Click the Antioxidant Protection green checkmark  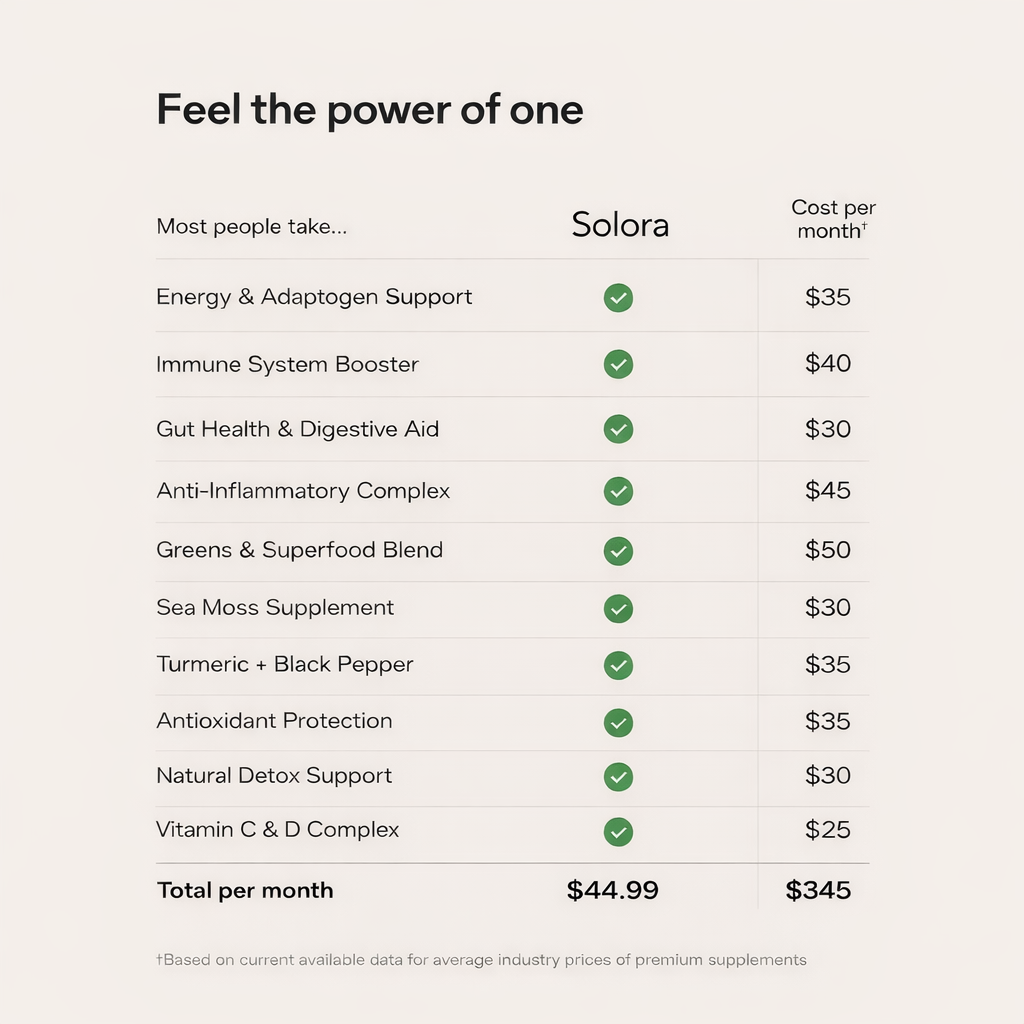(618, 722)
